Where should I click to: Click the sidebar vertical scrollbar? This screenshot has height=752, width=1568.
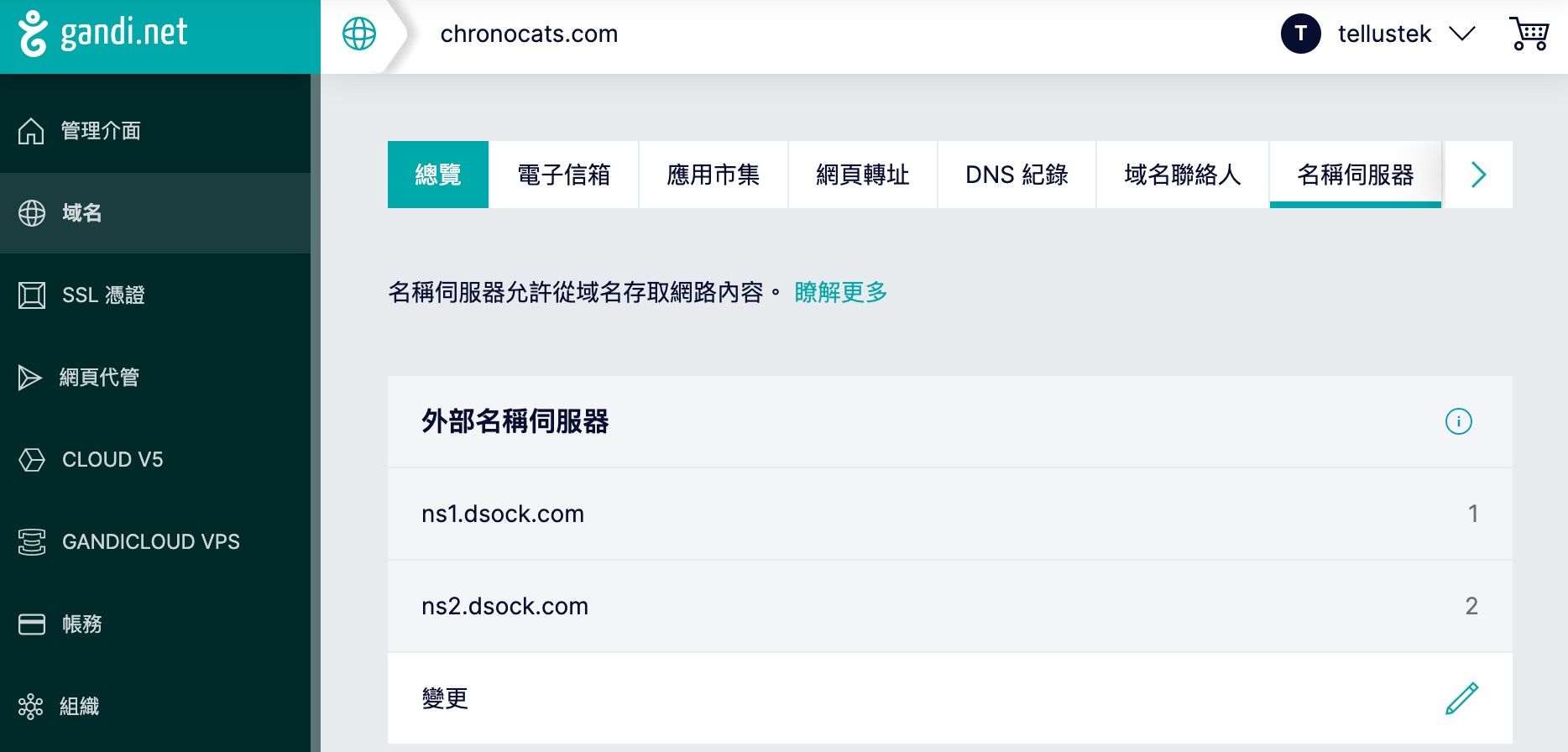[x=316, y=413]
